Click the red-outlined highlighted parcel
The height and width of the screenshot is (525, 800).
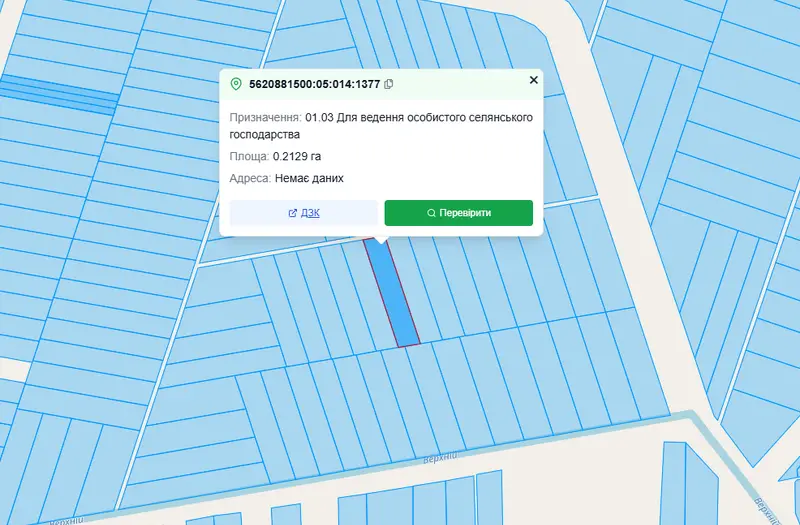click(392, 292)
